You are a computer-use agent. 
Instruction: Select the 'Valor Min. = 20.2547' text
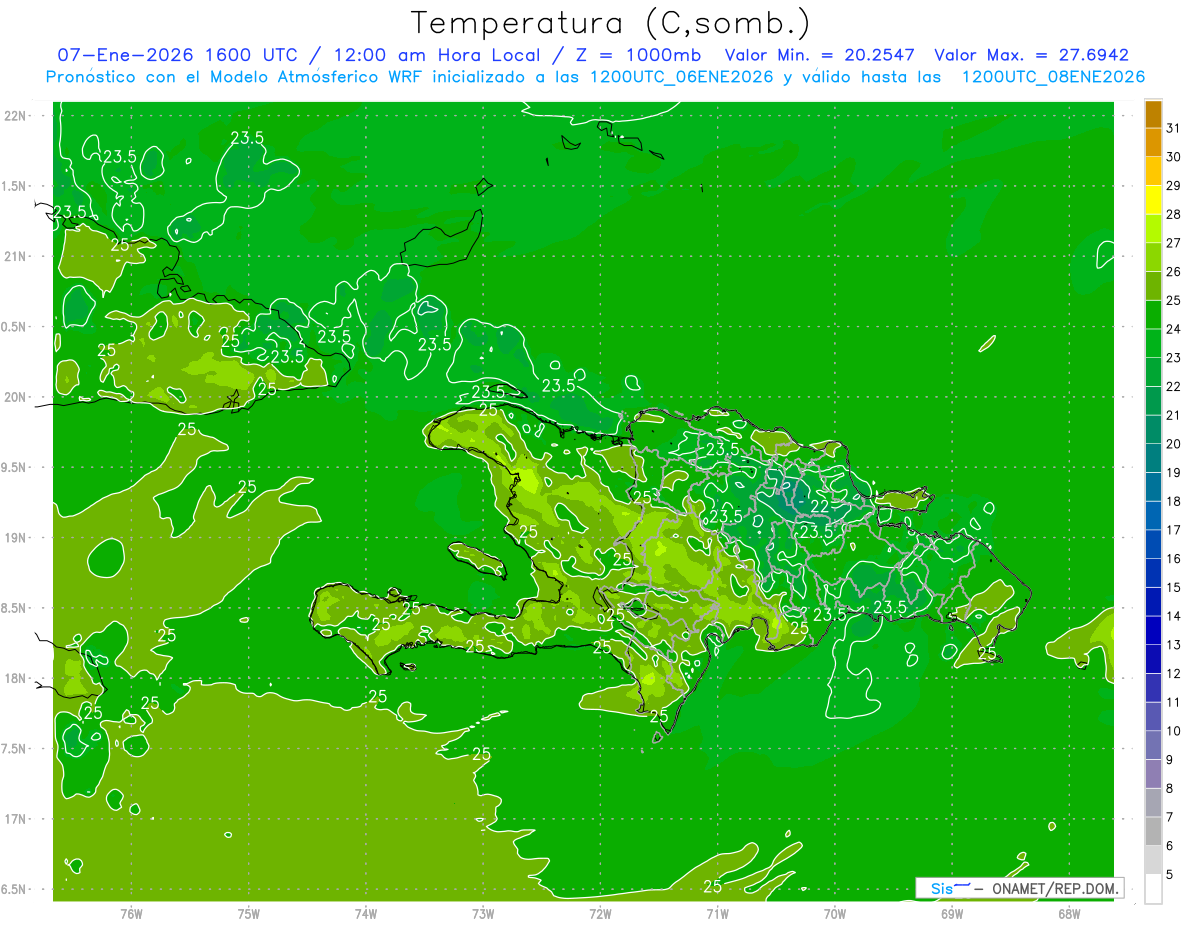click(x=819, y=56)
